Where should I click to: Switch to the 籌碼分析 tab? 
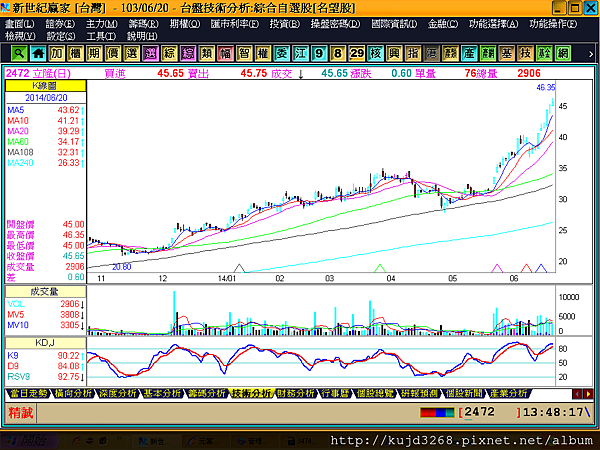click(207, 393)
